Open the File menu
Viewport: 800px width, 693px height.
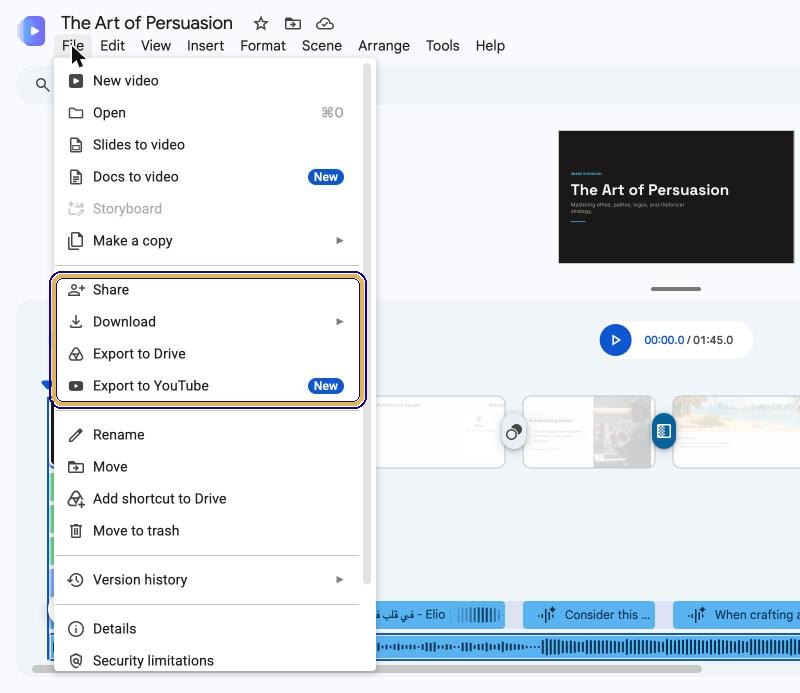pos(73,45)
